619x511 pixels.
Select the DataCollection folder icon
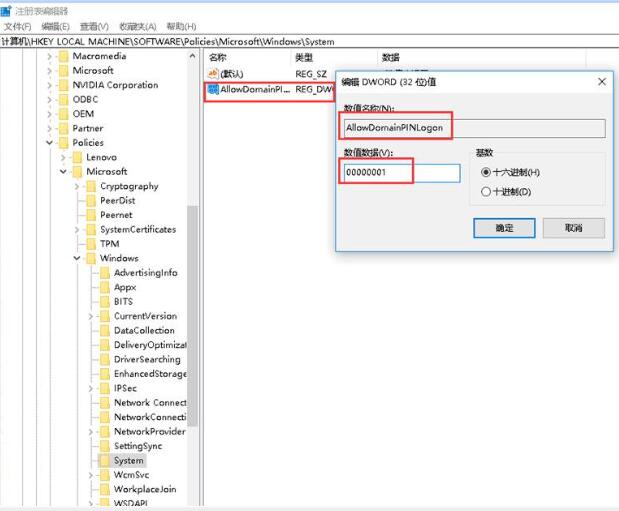105,331
